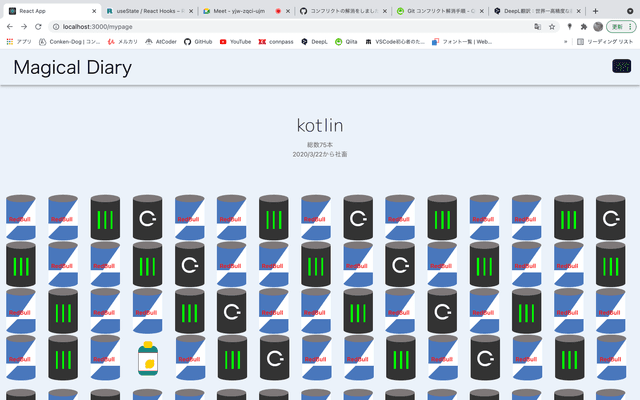The height and width of the screenshot is (400, 640).
Task: Click the recording indicator on Meet tab
Action: click(x=278, y=11)
